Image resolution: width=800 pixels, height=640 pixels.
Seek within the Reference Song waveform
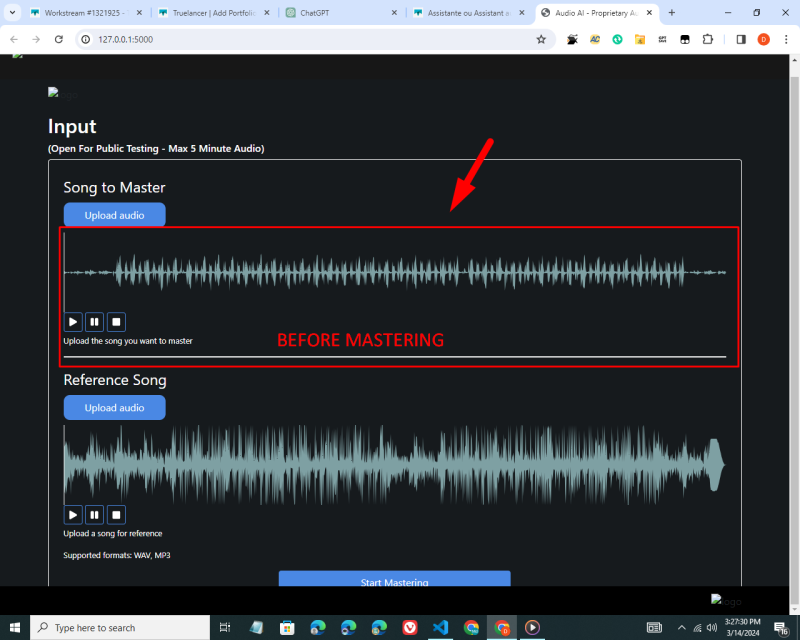pyautogui.click(x=395, y=465)
